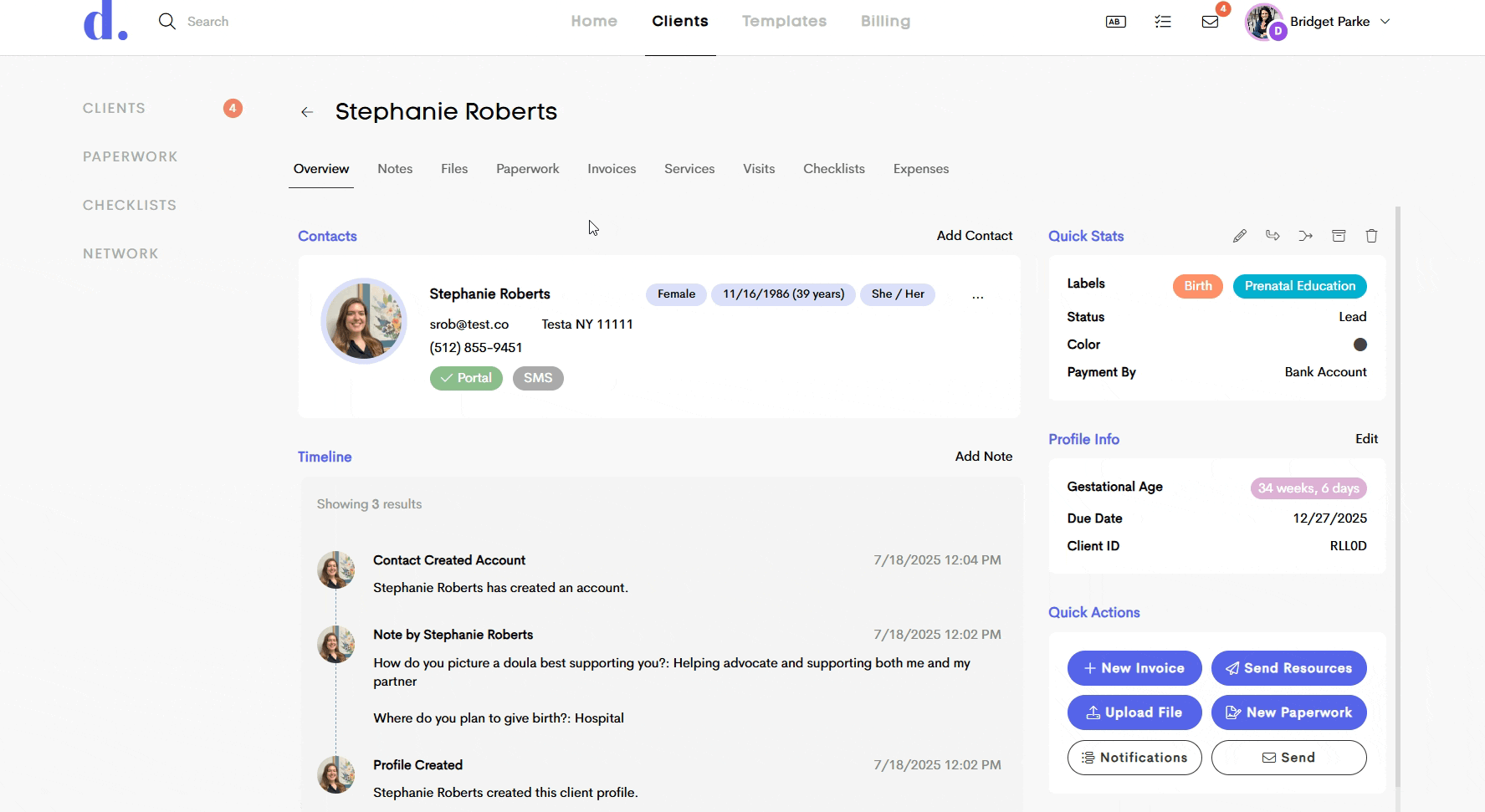
Task: Click avatar beside Contact Created Account entry
Action: click(x=335, y=570)
